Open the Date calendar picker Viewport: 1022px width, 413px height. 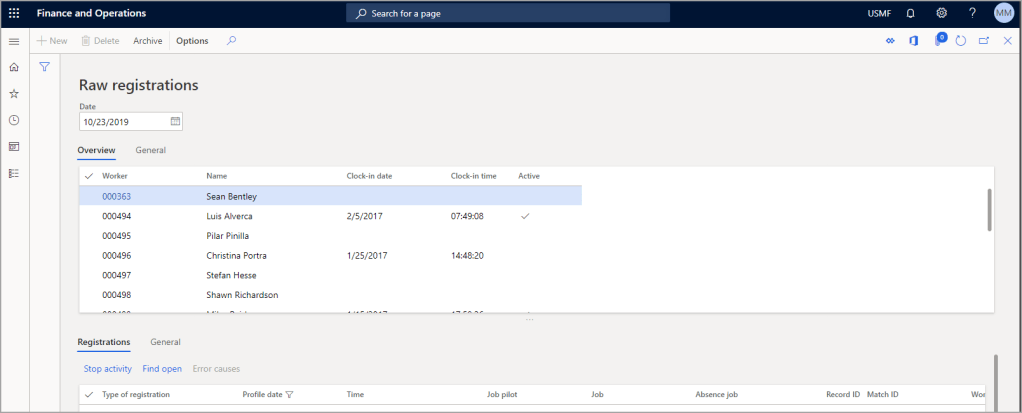point(175,121)
